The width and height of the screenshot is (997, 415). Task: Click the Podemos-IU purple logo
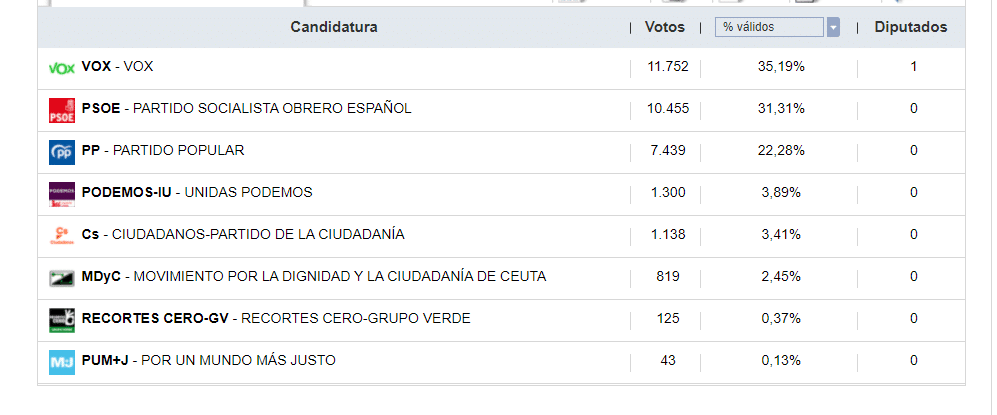point(62,193)
